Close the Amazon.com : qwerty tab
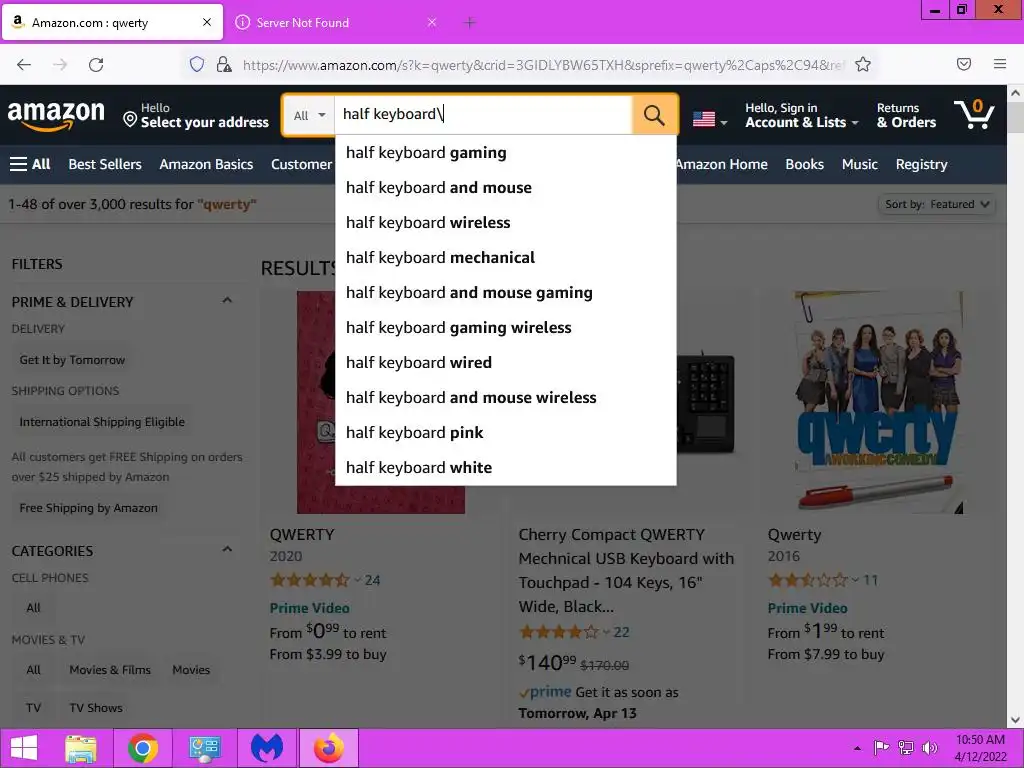 point(207,22)
